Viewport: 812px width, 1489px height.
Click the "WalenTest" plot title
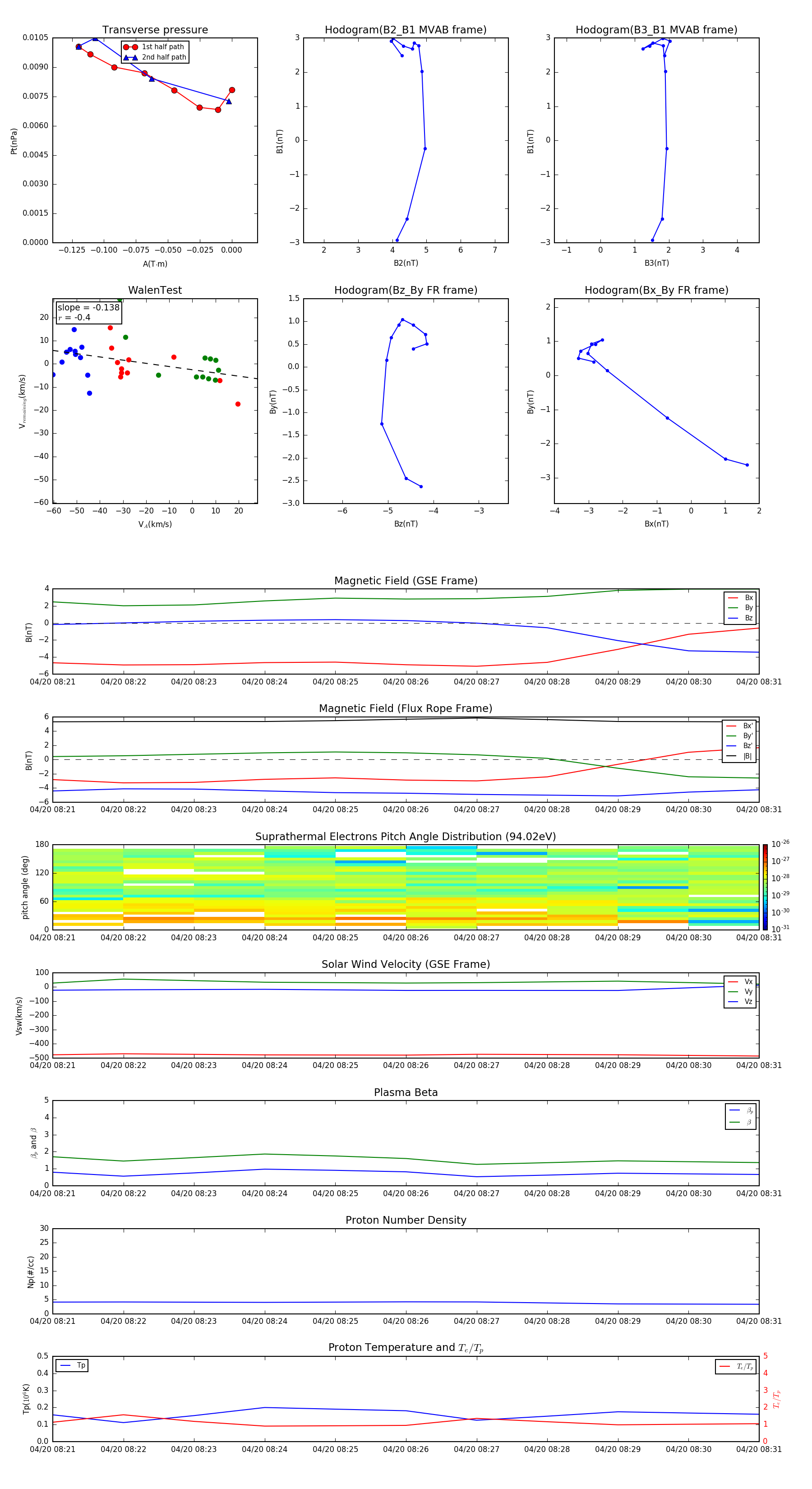click(x=155, y=290)
